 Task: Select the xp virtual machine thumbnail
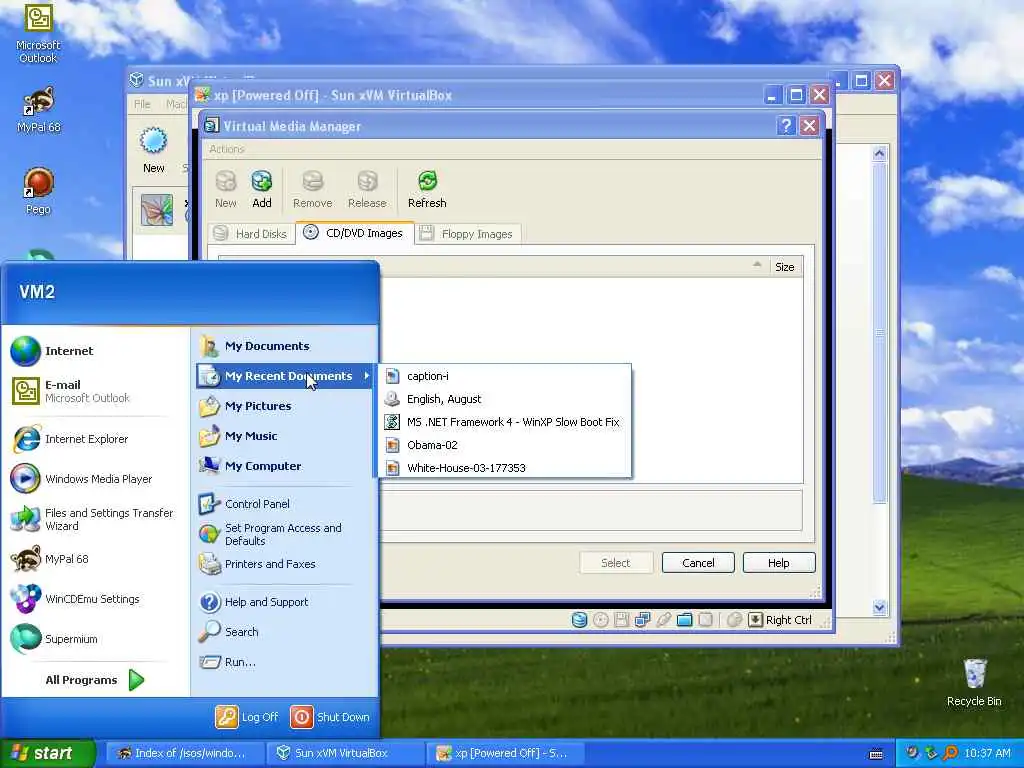click(x=157, y=210)
